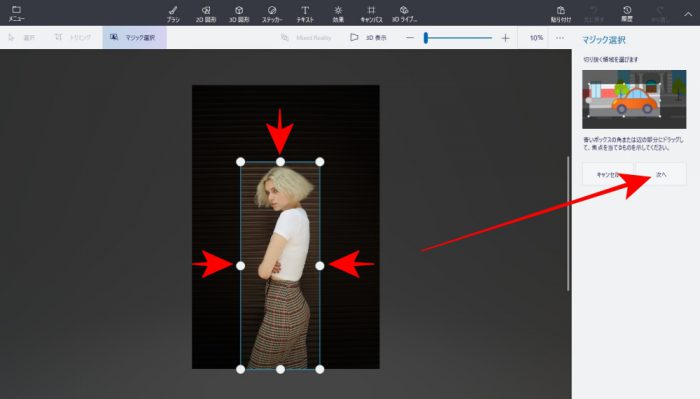Select the マジック選択 tab
Image resolution: width=700 pixels, height=399 pixels.
134,37
